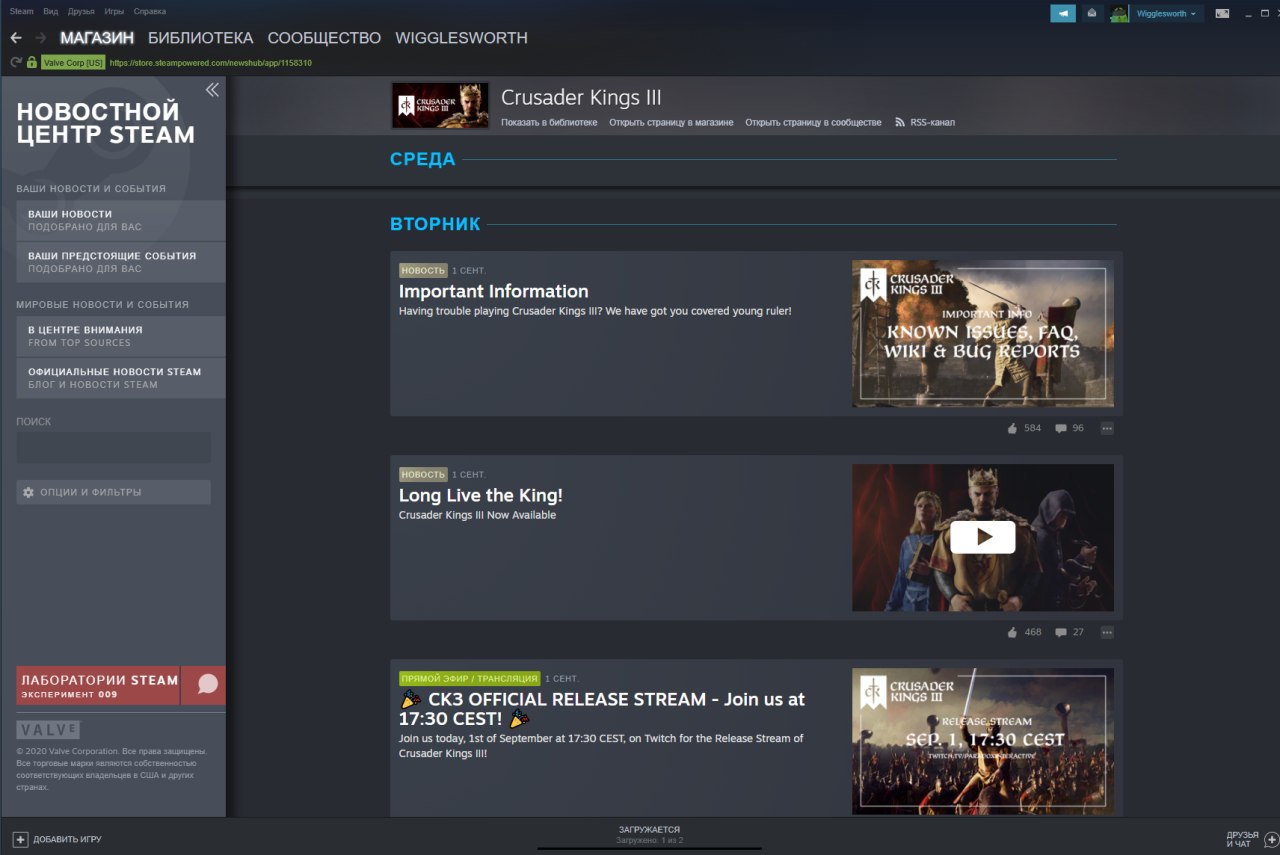Switch to the СООБЩЕСТВО tab
The height and width of the screenshot is (855, 1280).
click(x=324, y=38)
